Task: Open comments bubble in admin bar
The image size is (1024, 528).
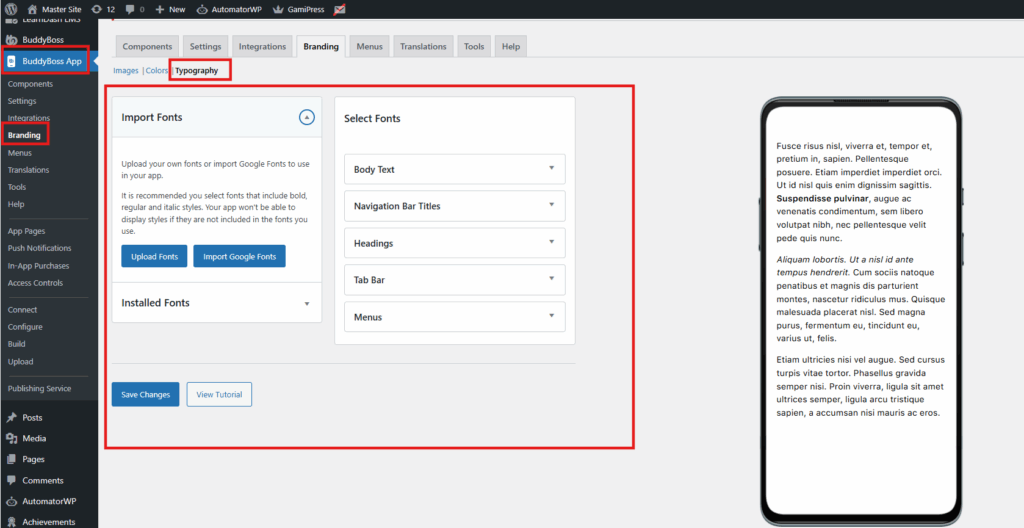Action: tap(130, 9)
